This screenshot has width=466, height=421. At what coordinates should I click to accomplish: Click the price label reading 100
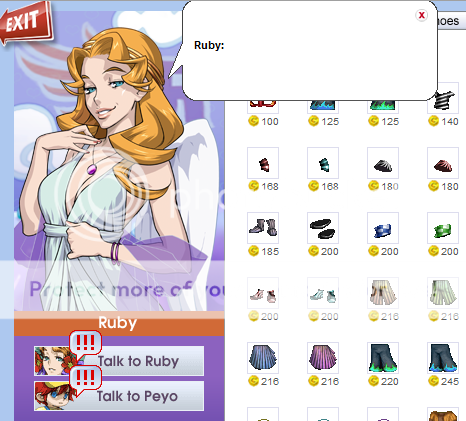pyautogui.click(x=270, y=122)
